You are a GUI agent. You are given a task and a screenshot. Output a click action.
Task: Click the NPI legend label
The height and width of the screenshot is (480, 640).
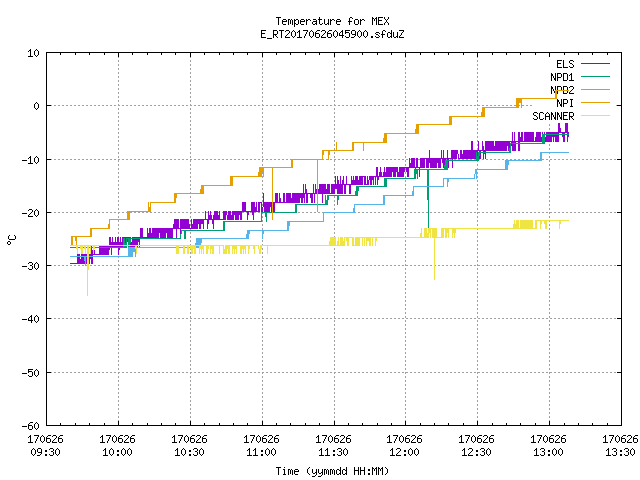[x=565, y=103]
